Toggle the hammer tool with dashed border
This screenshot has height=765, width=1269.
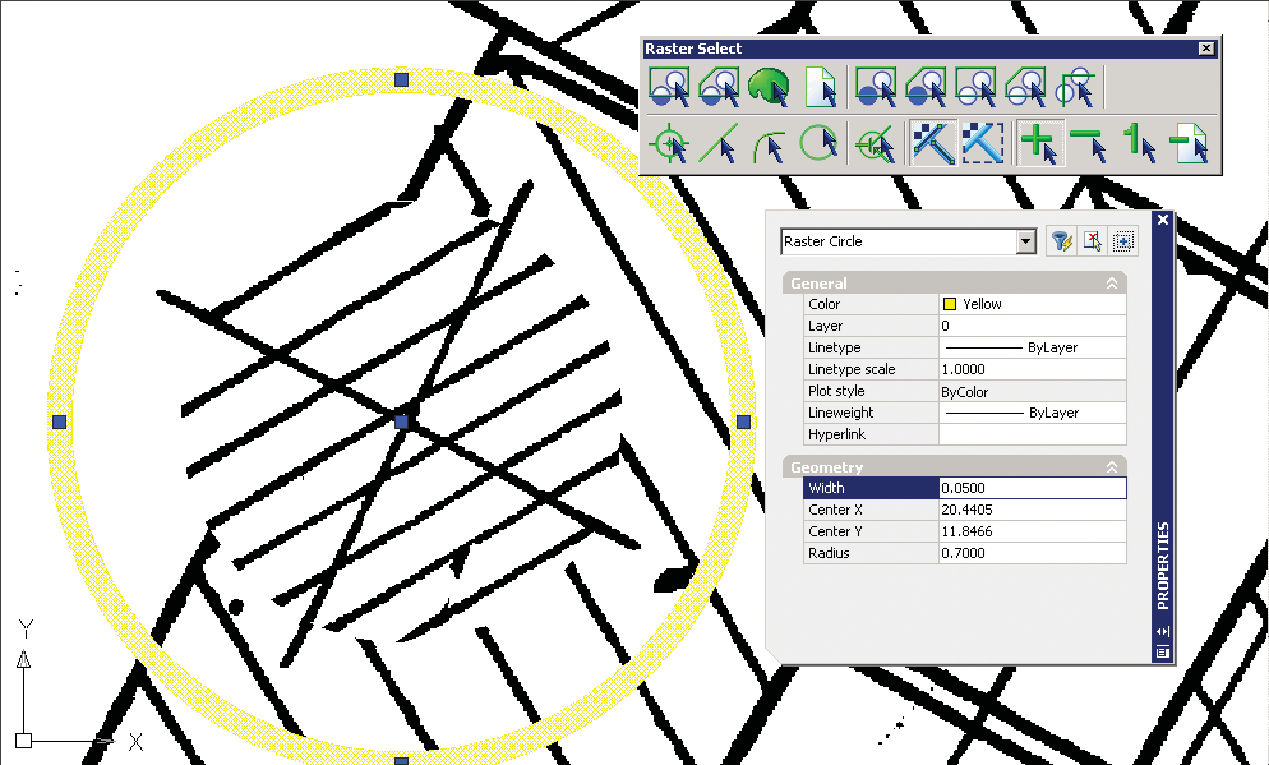coord(983,142)
